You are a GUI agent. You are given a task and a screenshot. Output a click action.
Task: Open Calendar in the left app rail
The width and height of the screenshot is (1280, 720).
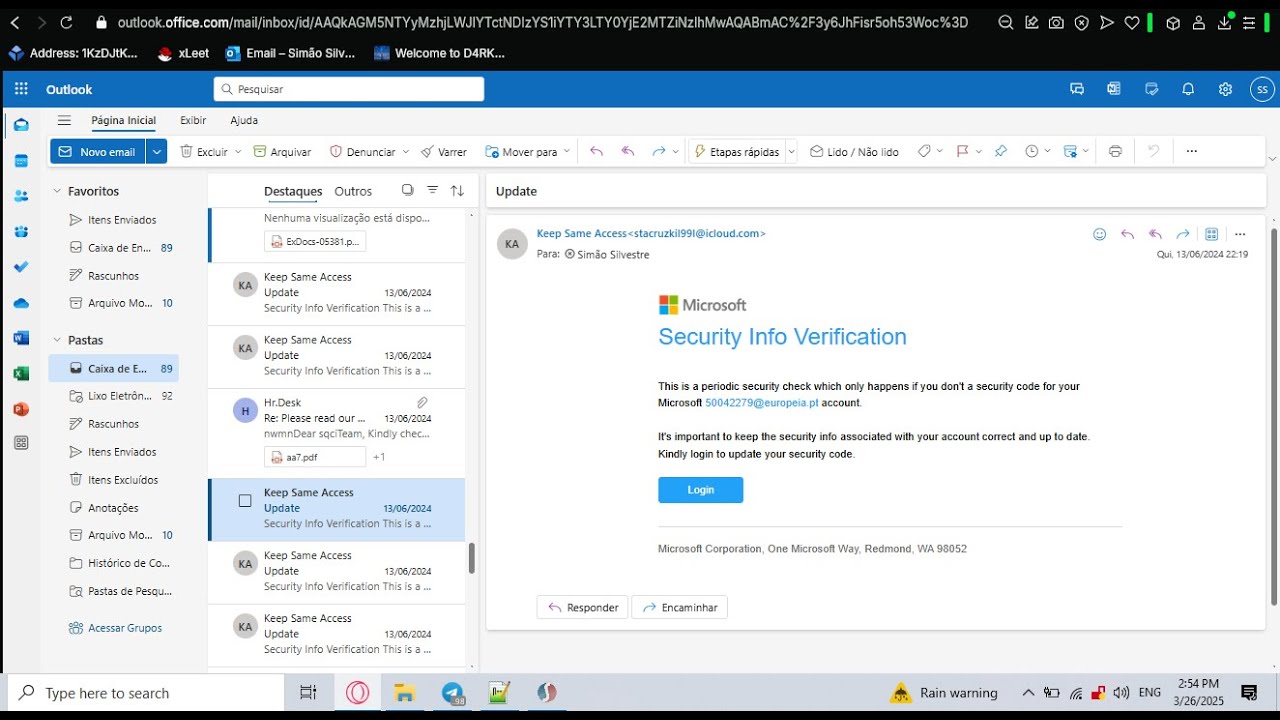click(21, 161)
